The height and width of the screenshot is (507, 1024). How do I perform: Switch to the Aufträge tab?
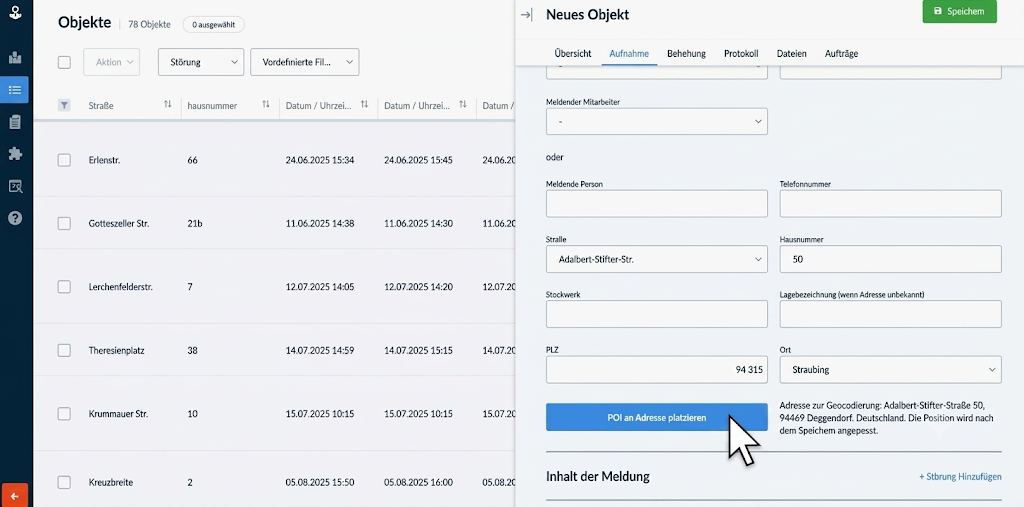pos(842,54)
